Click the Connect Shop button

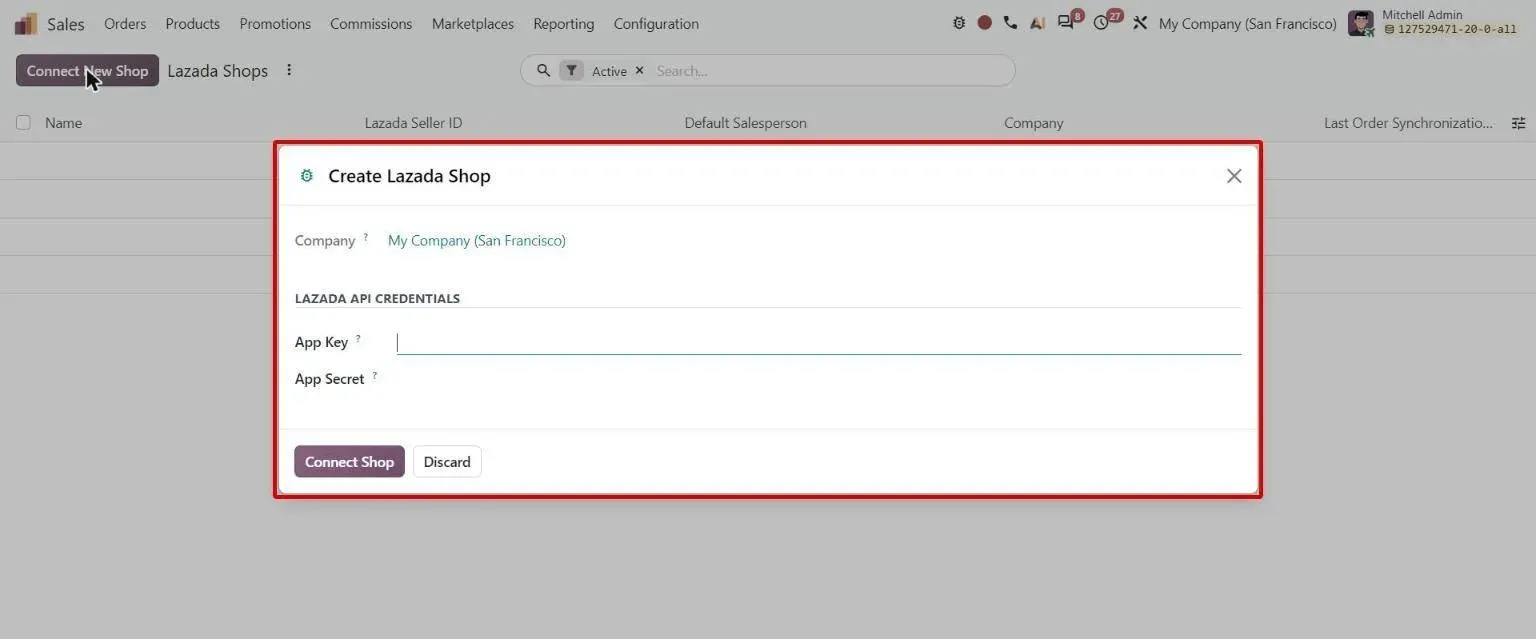coord(349,461)
